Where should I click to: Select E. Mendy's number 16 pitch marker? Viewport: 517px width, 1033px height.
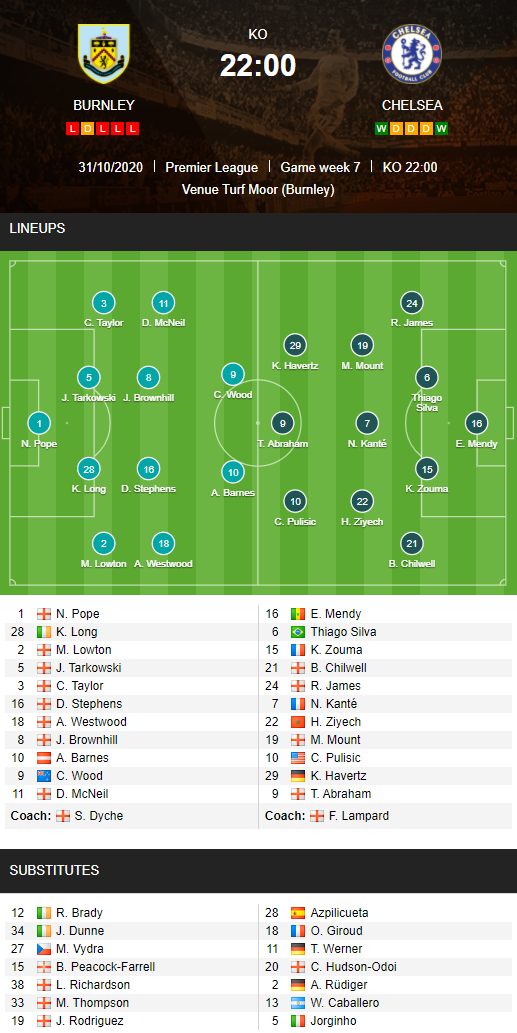click(x=476, y=423)
